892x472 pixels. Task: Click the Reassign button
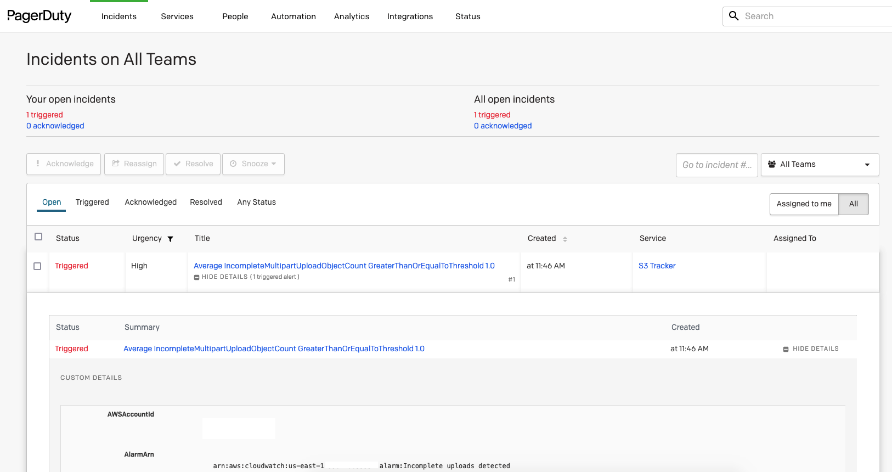tap(134, 164)
